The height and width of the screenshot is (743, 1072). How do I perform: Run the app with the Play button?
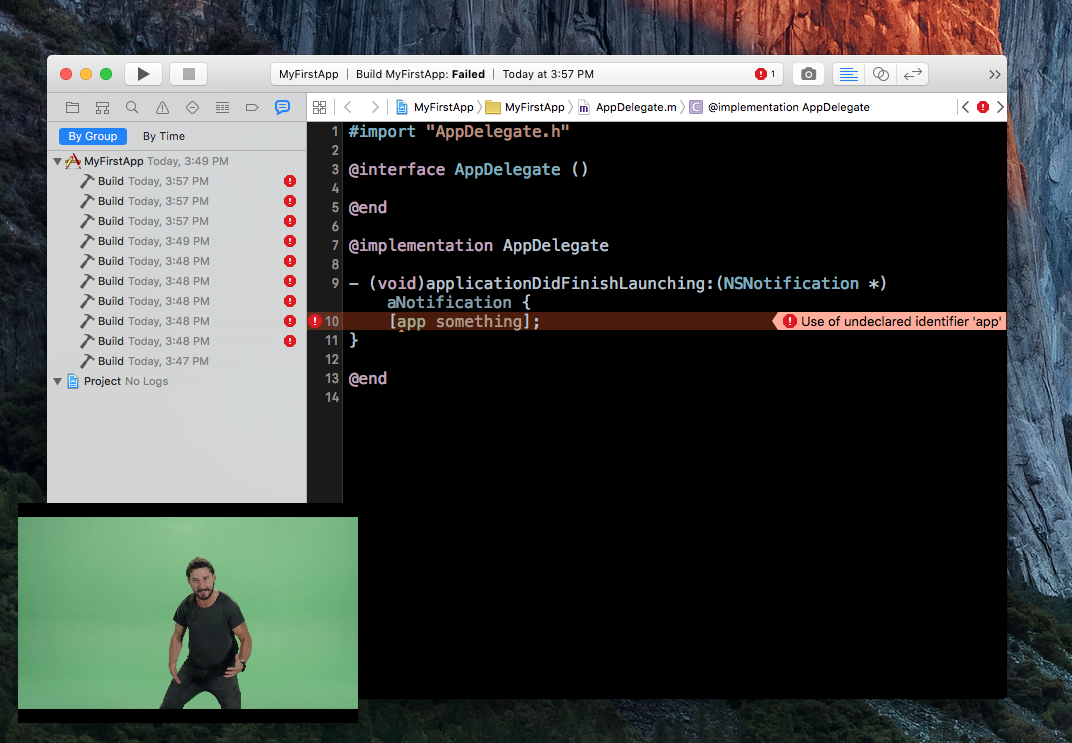point(143,74)
